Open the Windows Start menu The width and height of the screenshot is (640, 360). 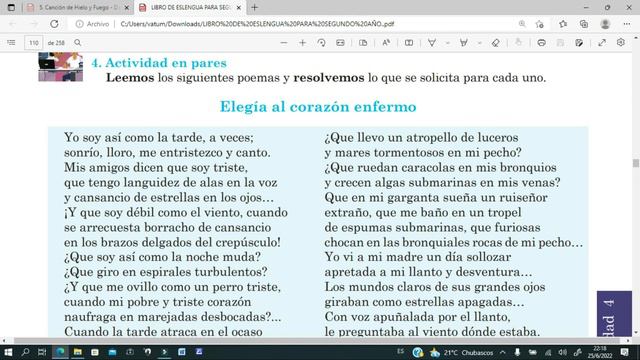click(x=8, y=352)
